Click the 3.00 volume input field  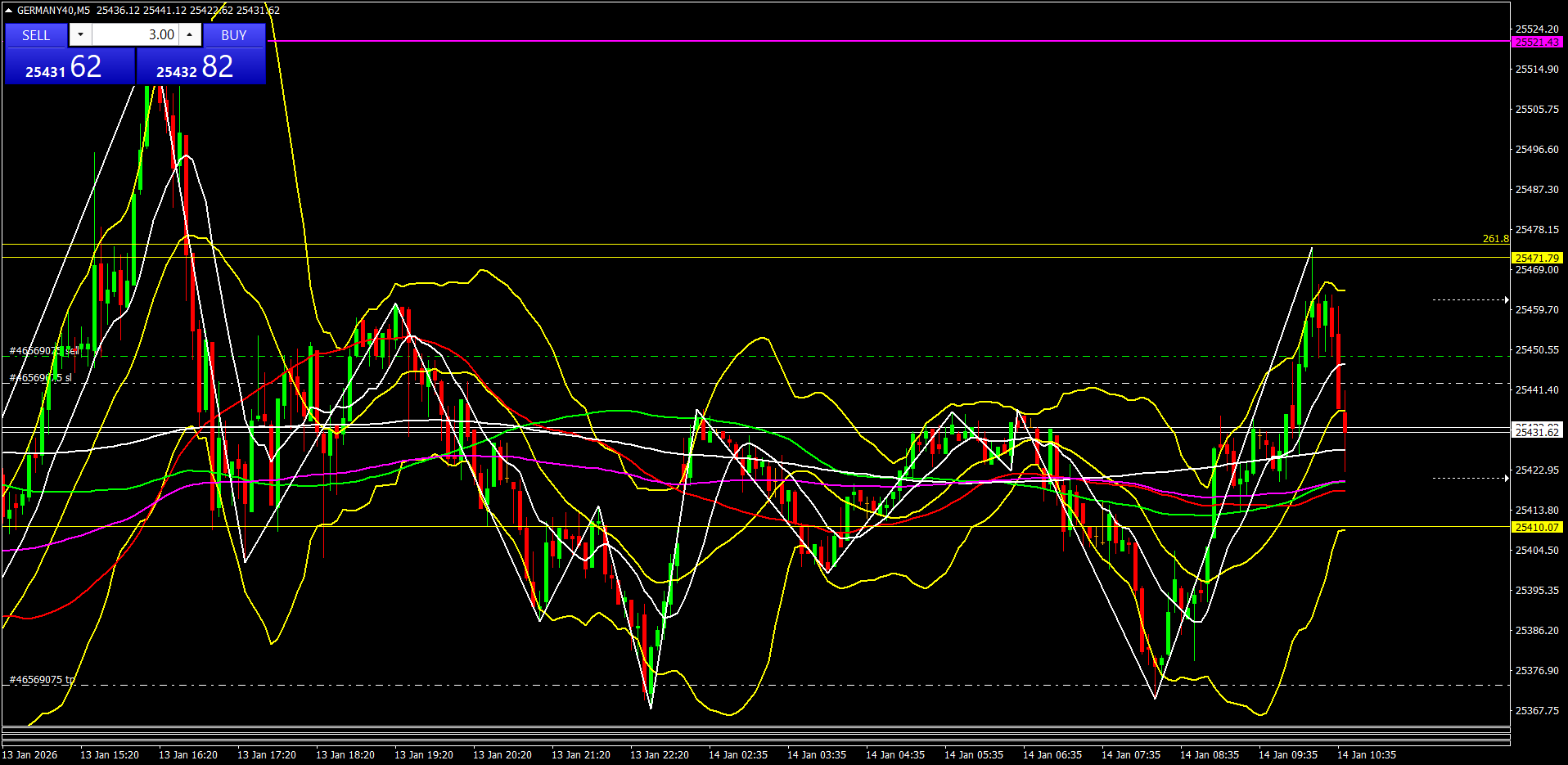pos(135,35)
